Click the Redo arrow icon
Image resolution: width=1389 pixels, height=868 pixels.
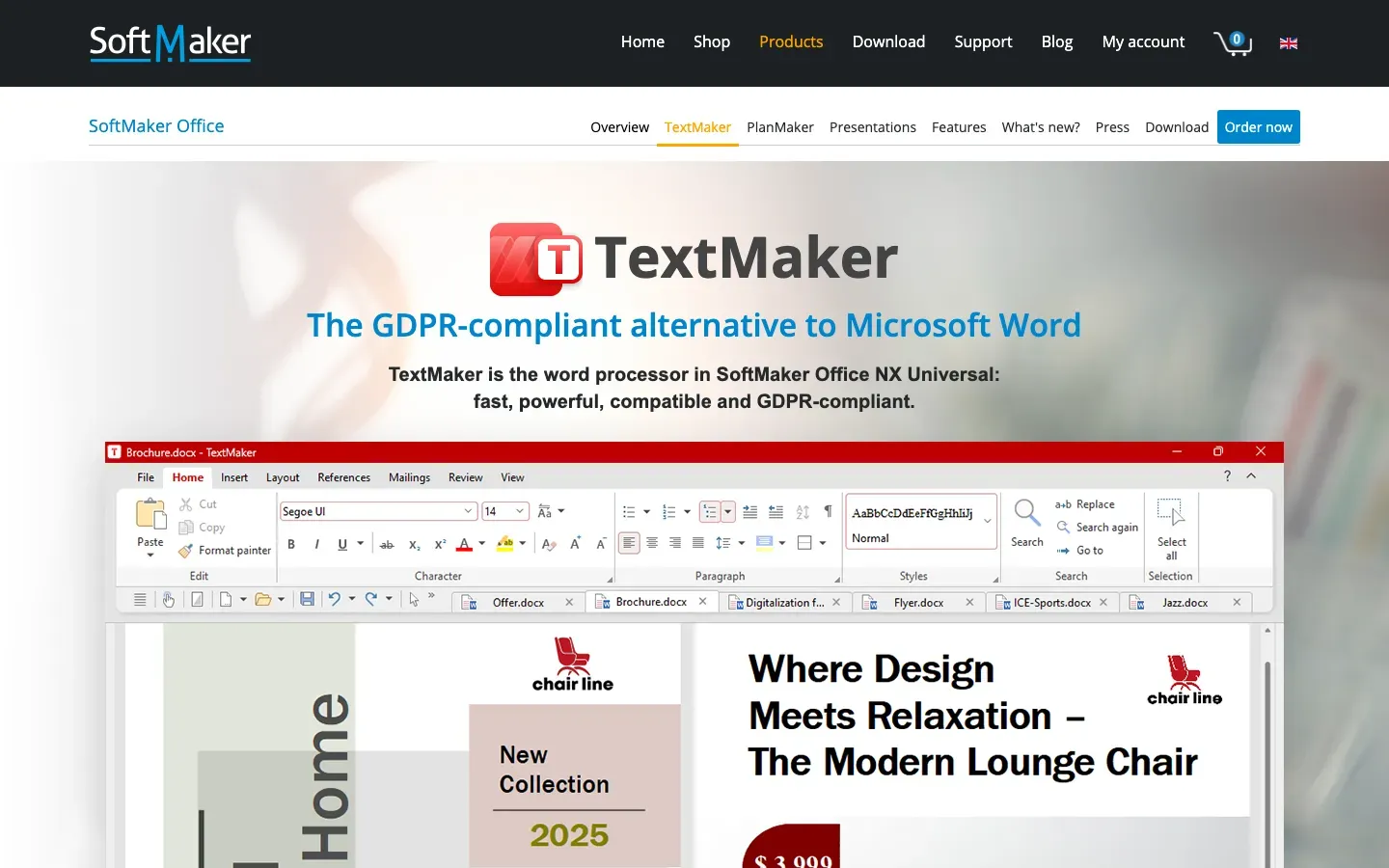click(370, 599)
